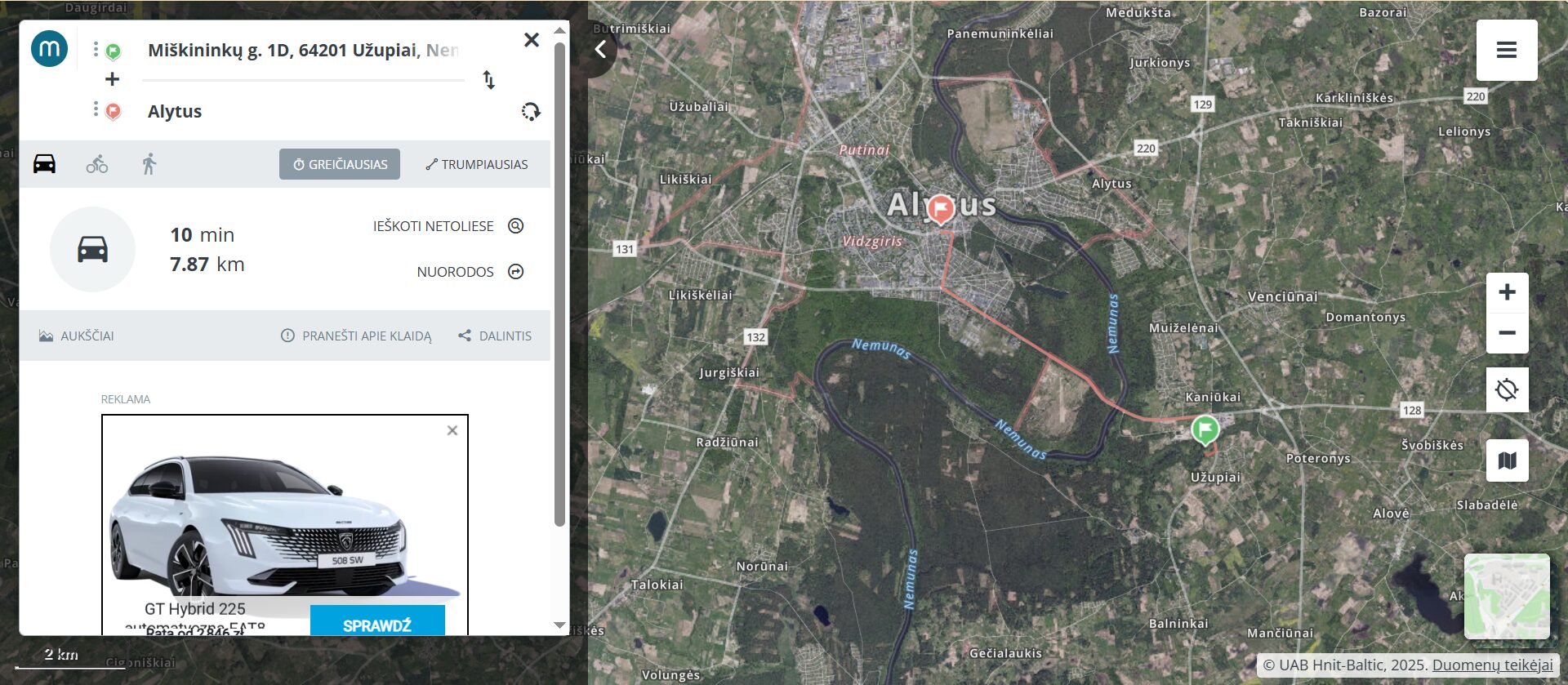The width and height of the screenshot is (1568, 685).
Task: Choose the GREIČIAUSIAS fastest route option
Action: click(340, 164)
